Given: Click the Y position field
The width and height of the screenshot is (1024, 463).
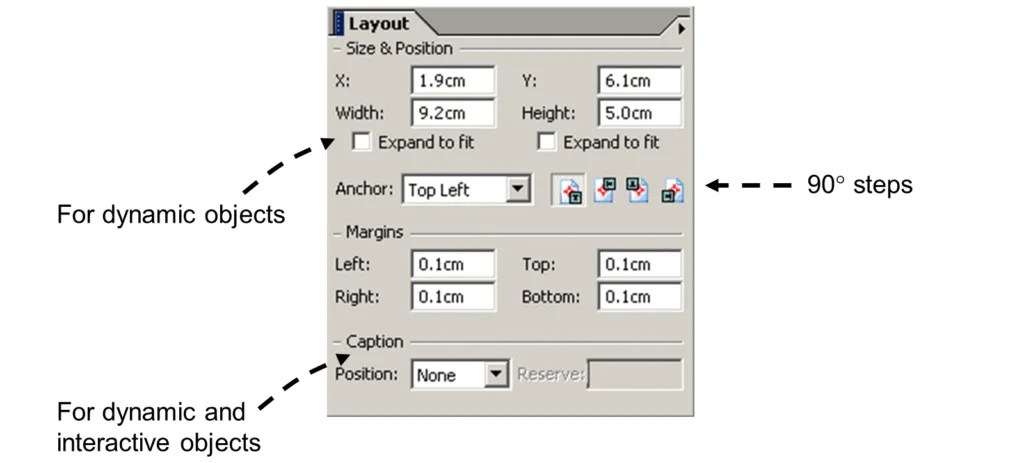Looking at the screenshot, I should coord(639,80).
